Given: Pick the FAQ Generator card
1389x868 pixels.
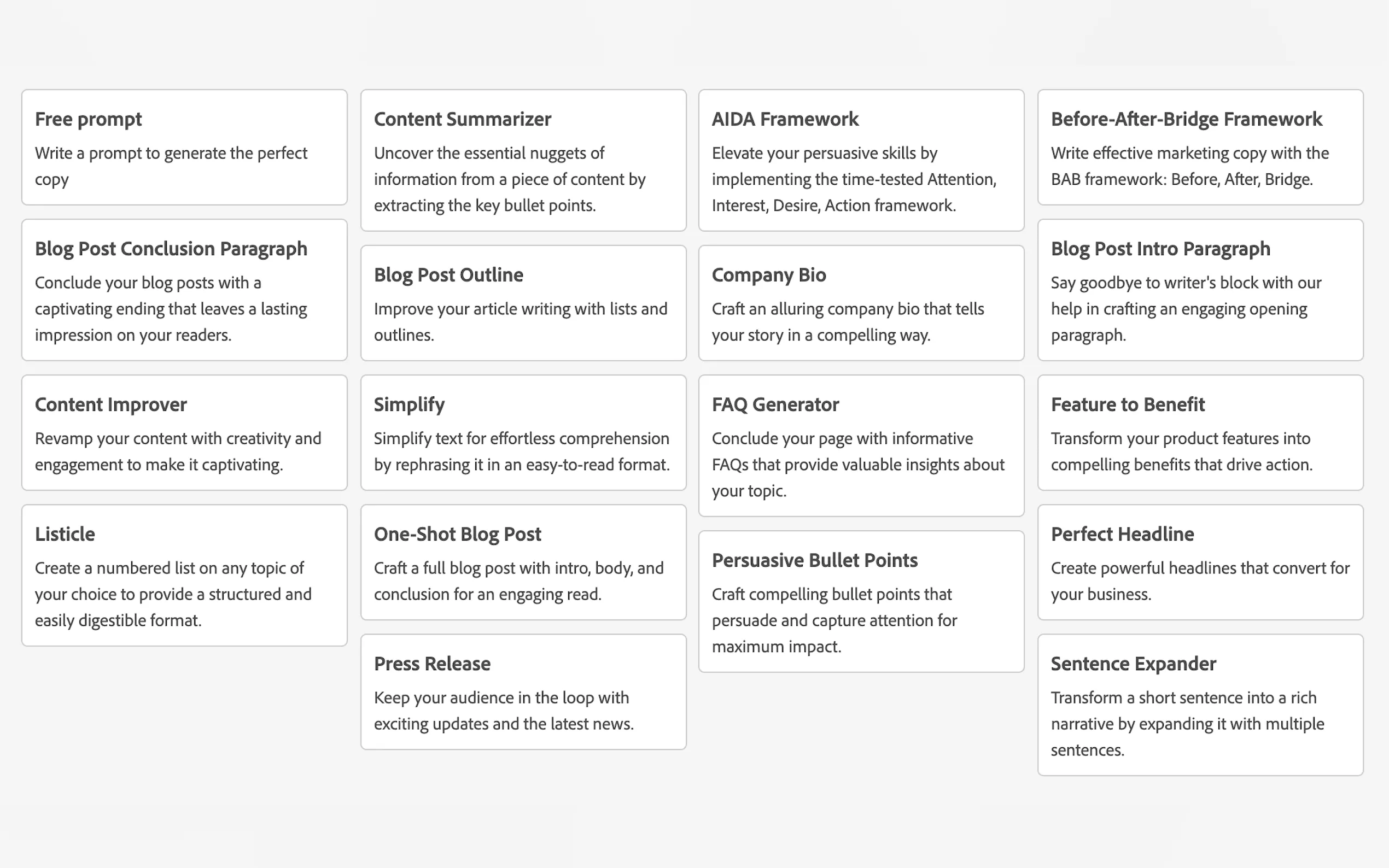Looking at the screenshot, I should [861, 445].
